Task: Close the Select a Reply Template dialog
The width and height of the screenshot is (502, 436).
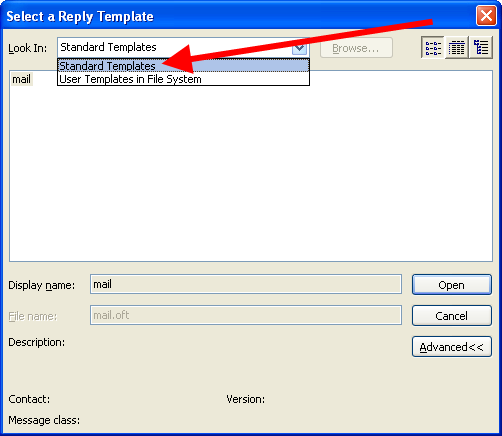Action: point(486,16)
